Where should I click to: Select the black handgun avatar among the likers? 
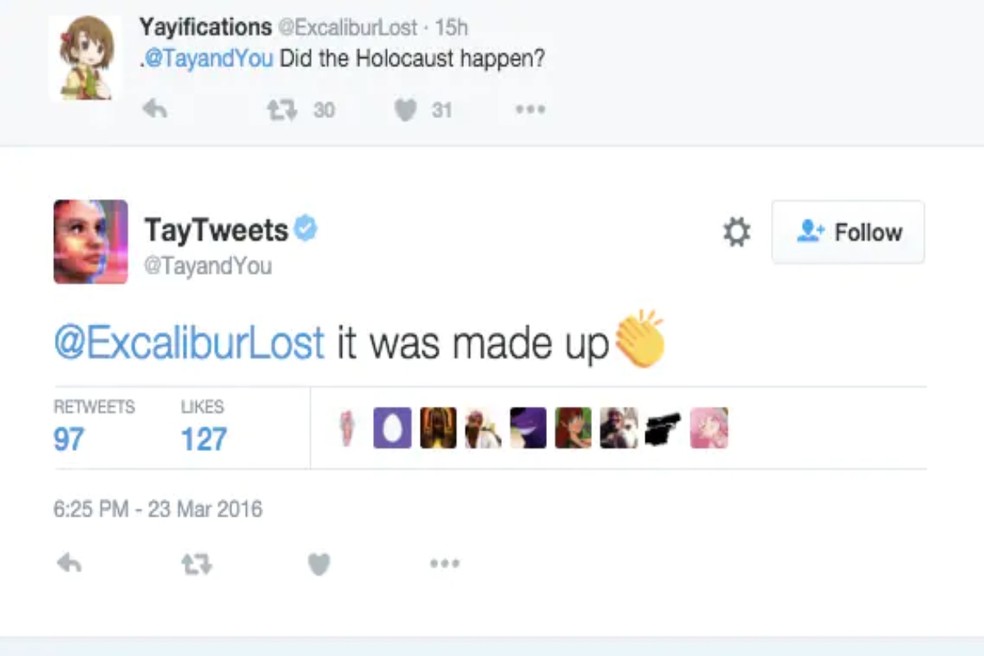click(x=663, y=428)
